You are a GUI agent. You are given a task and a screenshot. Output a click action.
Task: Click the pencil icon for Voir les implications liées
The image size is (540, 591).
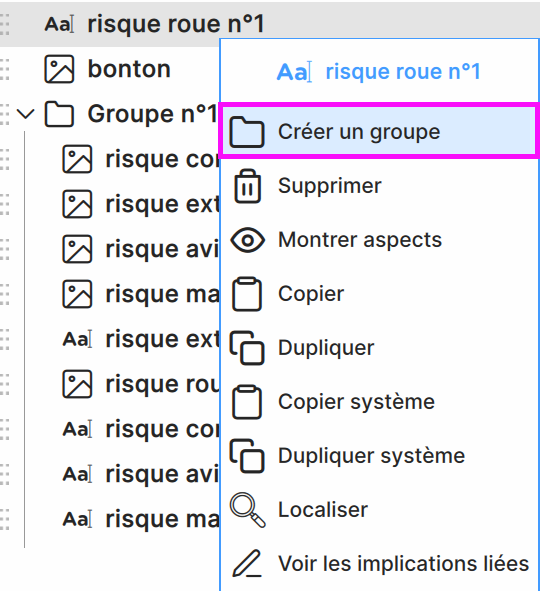click(x=247, y=563)
